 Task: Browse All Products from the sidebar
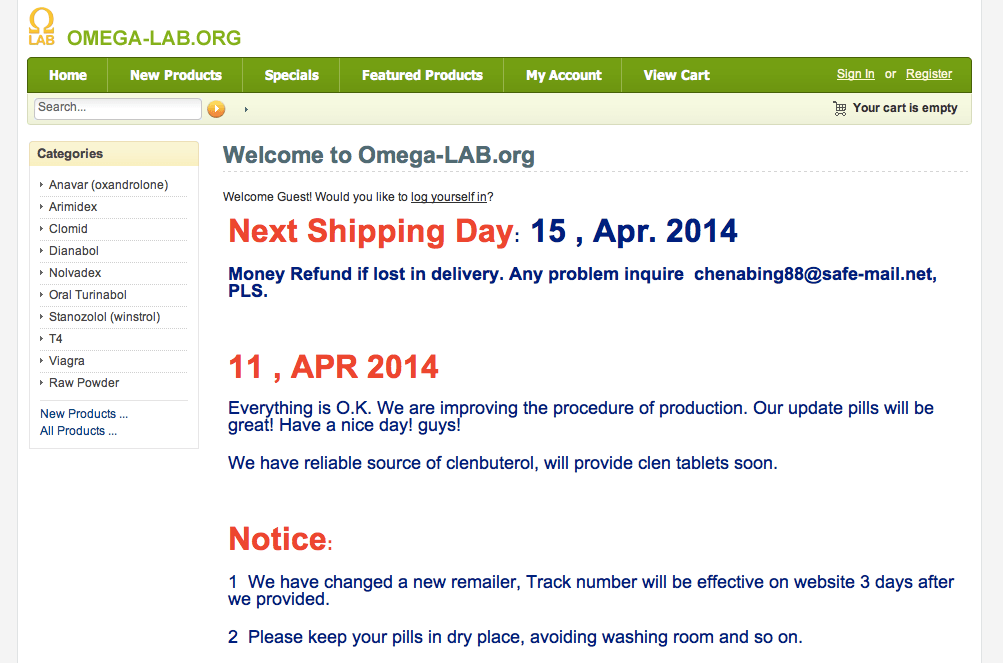(x=77, y=431)
